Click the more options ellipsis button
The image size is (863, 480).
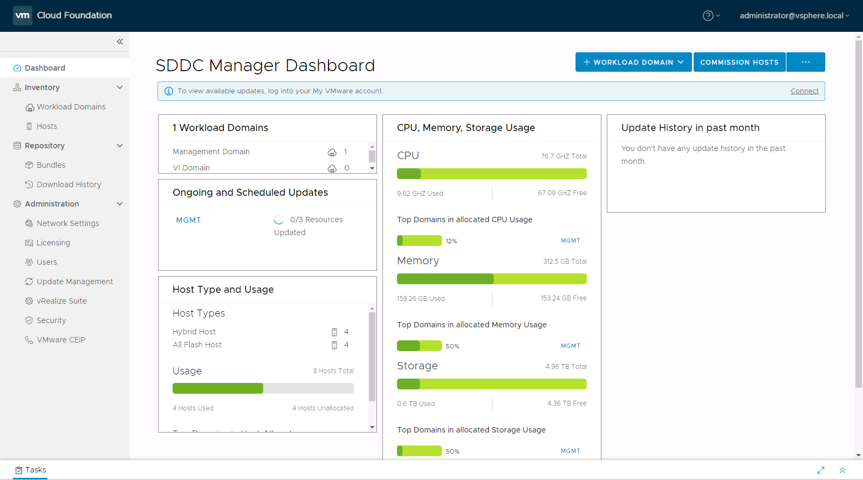pyautogui.click(x=805, y=62)
